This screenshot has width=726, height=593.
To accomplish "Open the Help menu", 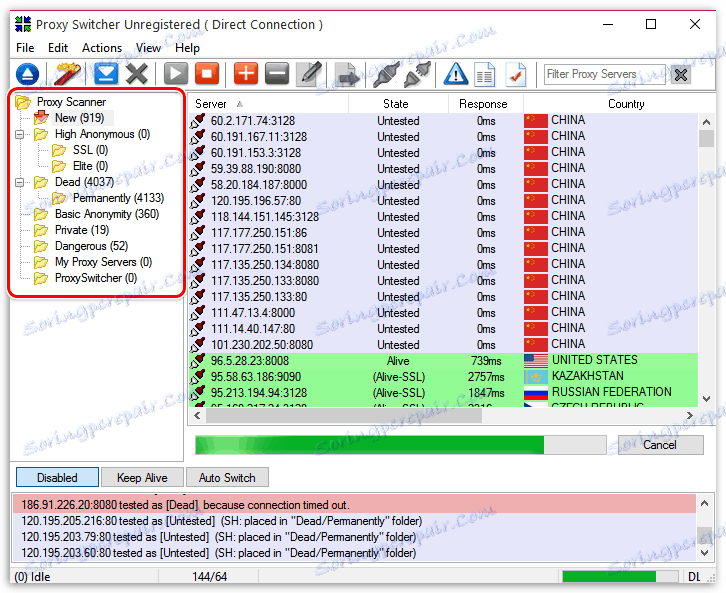I will pos(187,48).
